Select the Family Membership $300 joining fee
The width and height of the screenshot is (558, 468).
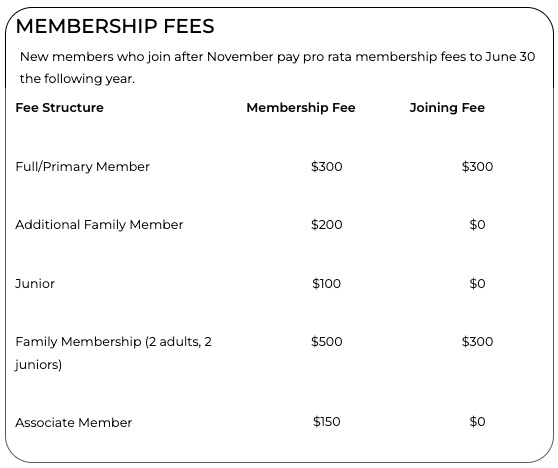click(477, 342)
